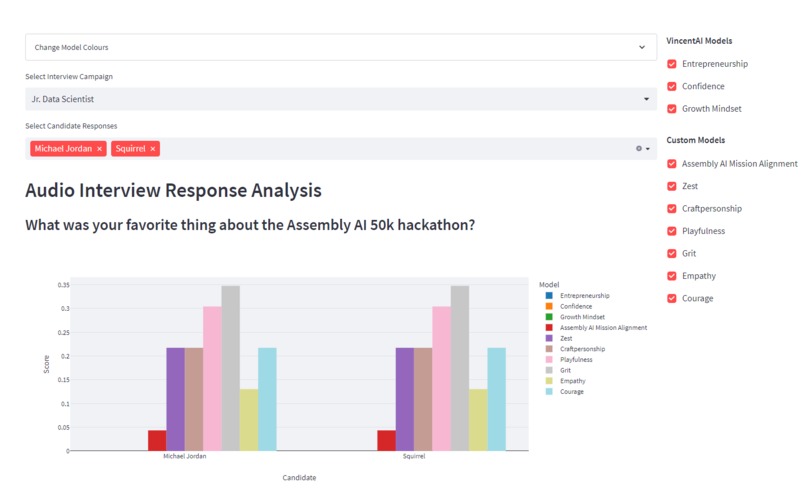
Task: Click Squirrel's grey Grit bar
Action: 460,368
